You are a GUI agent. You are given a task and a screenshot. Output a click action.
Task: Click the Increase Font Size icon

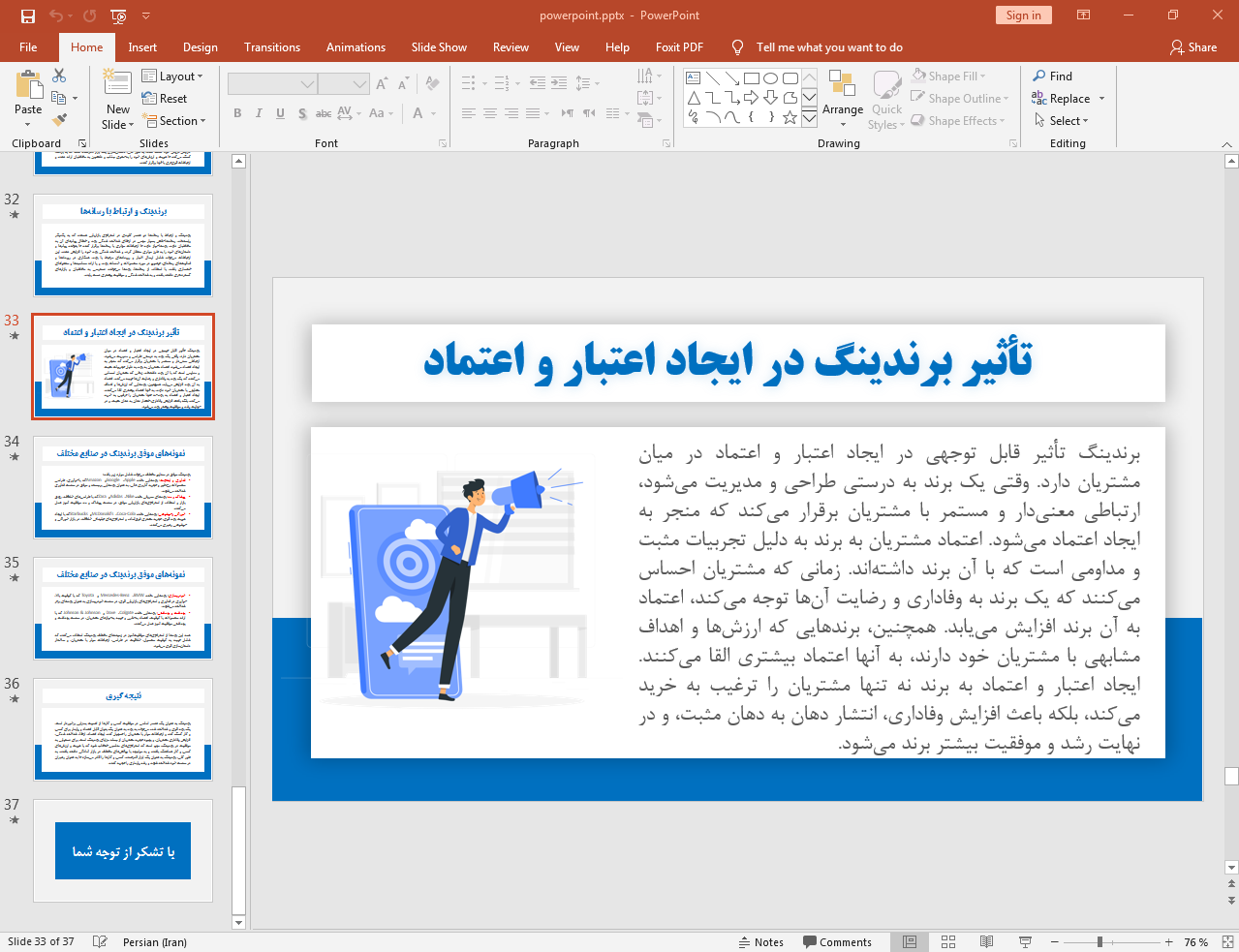[383, 84]
